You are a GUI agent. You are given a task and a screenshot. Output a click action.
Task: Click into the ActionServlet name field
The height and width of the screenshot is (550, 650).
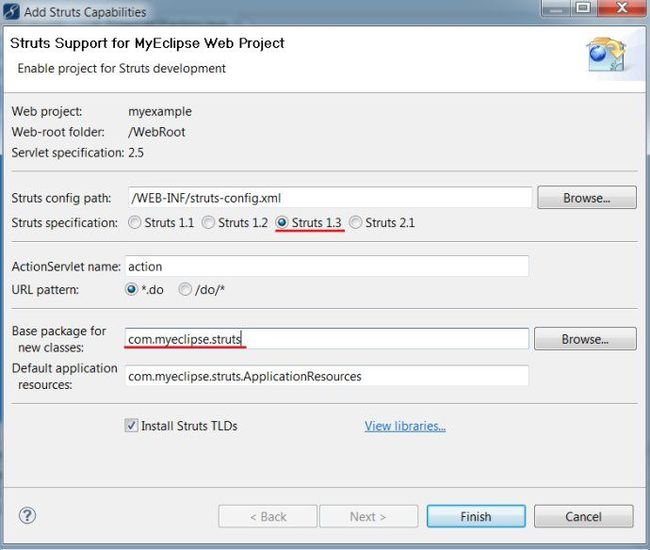coord(327,266)
